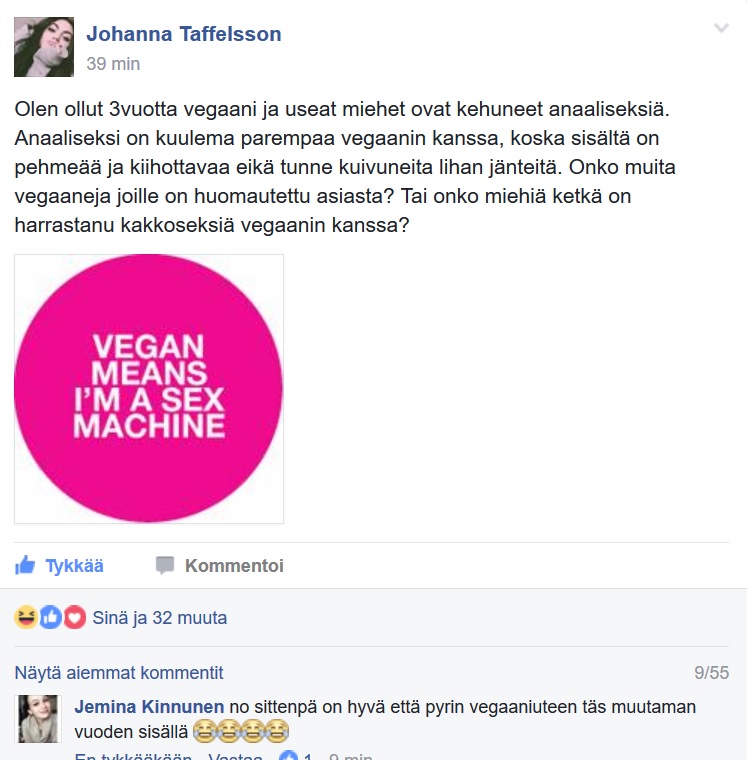Click the red heart Love reaction icon

[75, 618]
